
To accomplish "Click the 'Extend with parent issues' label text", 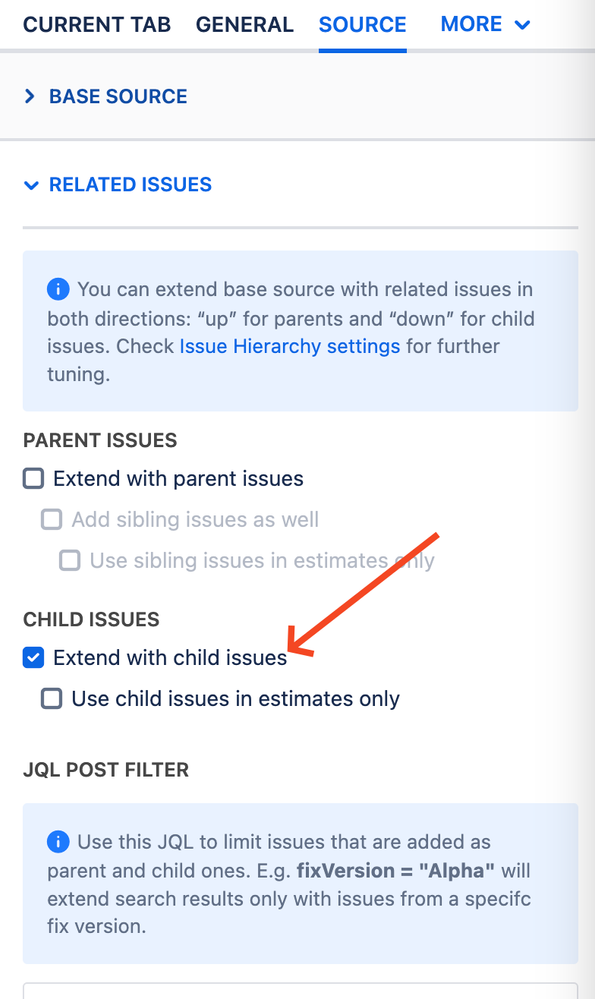I will [178, 478].
